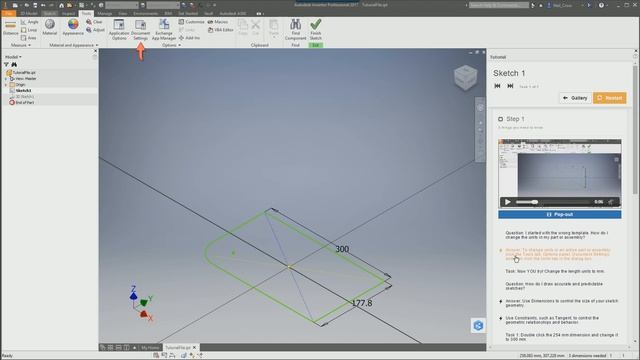Image resolution: width=640 pixels, height=360 pixels.
Task: Click the tutorial assistant icon in viewport corner
Action: coord(478,325)
